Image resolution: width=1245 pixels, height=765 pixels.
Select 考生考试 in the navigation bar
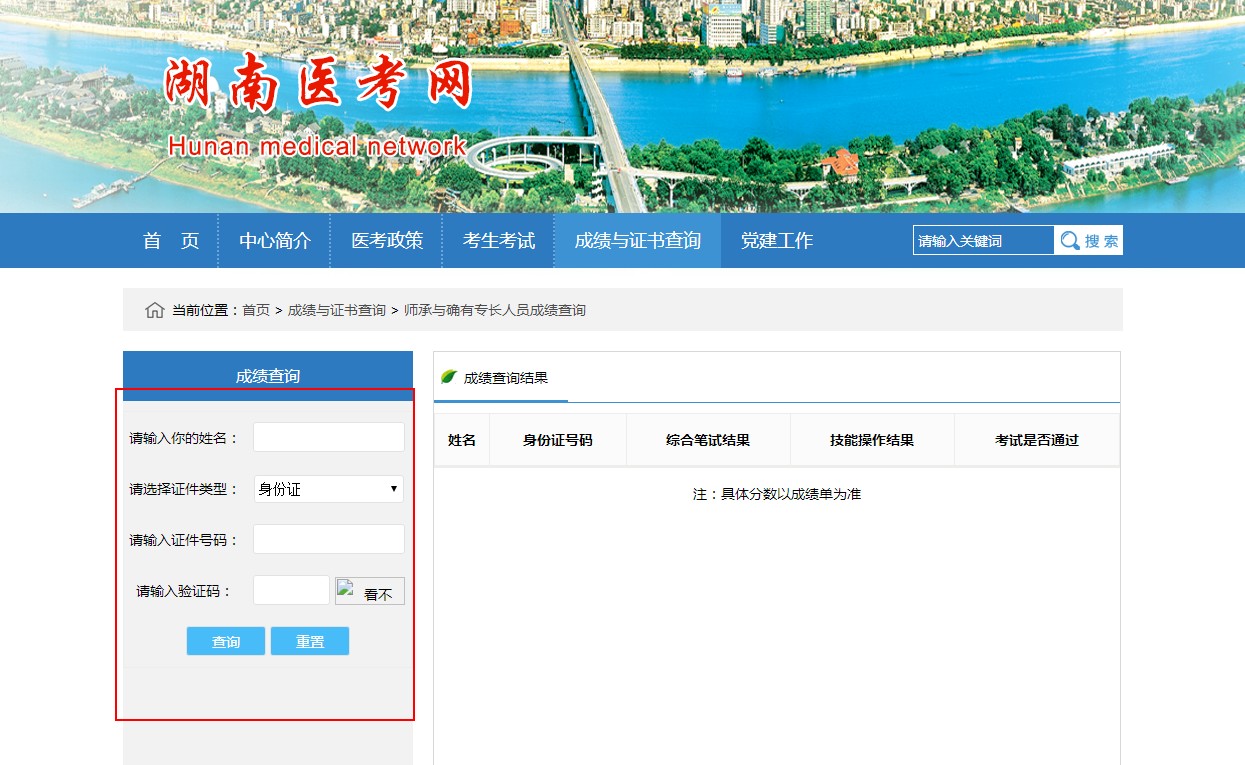pos(499,241)
